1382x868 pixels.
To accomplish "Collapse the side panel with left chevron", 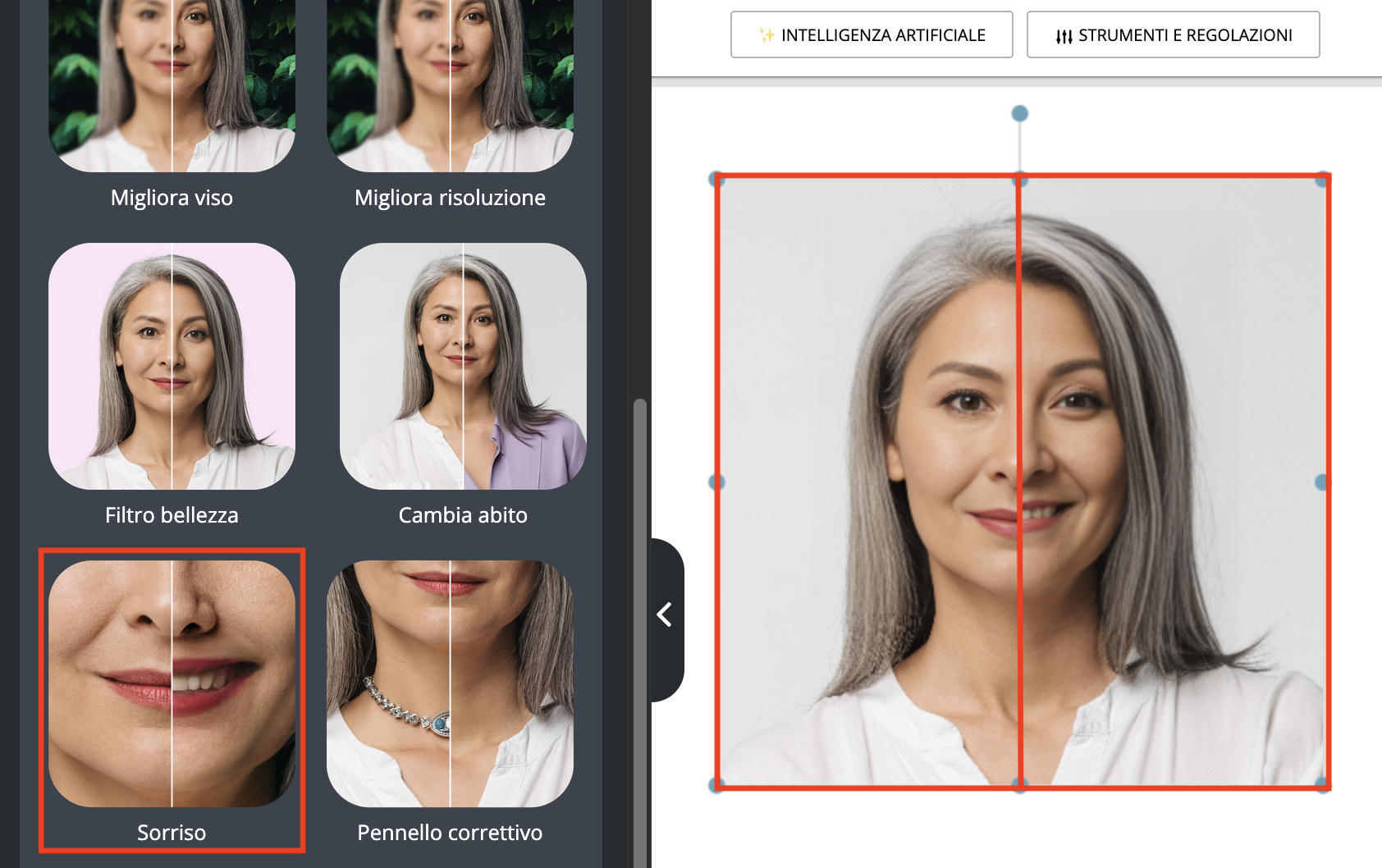I will point(665,614).
